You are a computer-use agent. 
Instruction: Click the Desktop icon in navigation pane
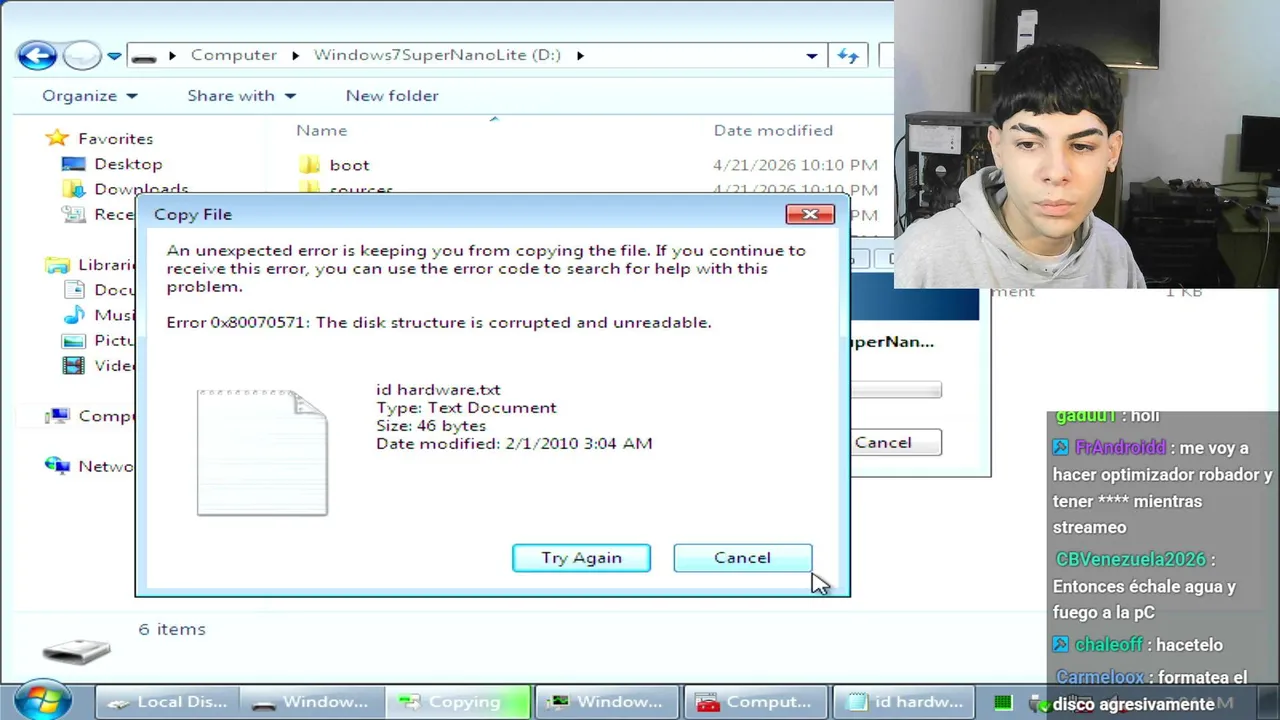click(x=74, y=164)
